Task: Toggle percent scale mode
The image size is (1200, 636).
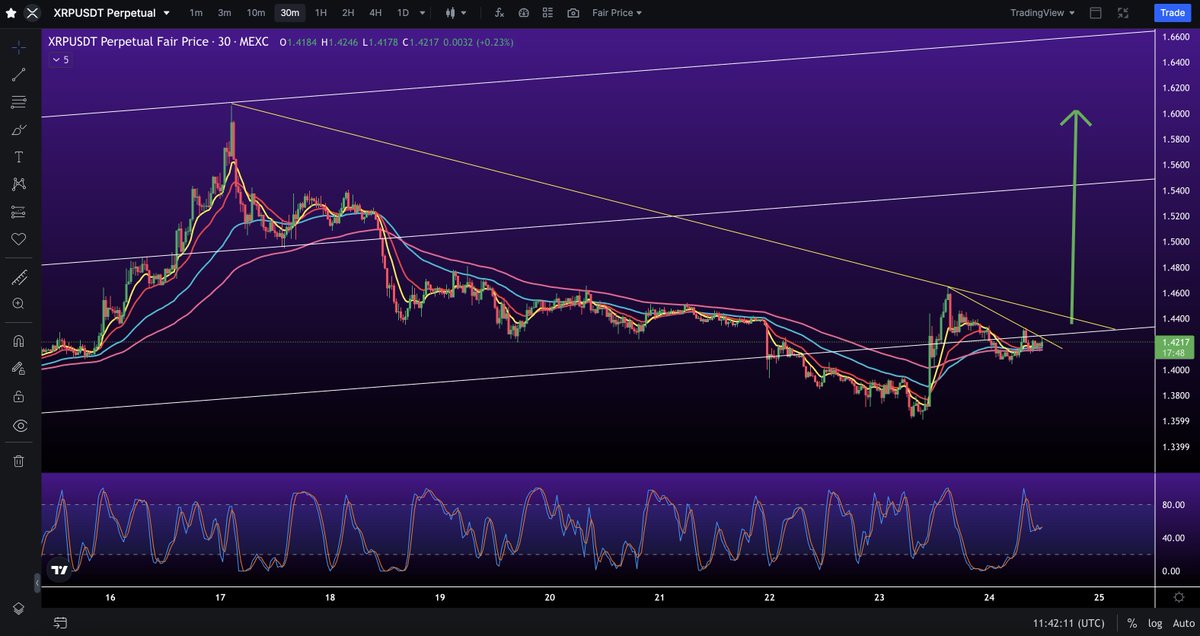Action: [x=1130, y=623]
